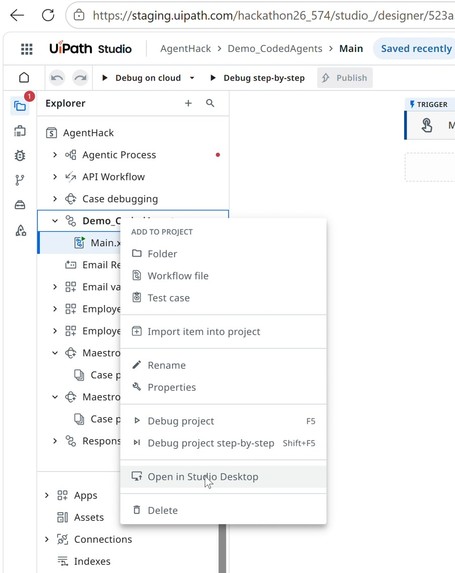Undo the last action
Image resolution: width=455 pixels, height=573 pixels.
(57, 77)
